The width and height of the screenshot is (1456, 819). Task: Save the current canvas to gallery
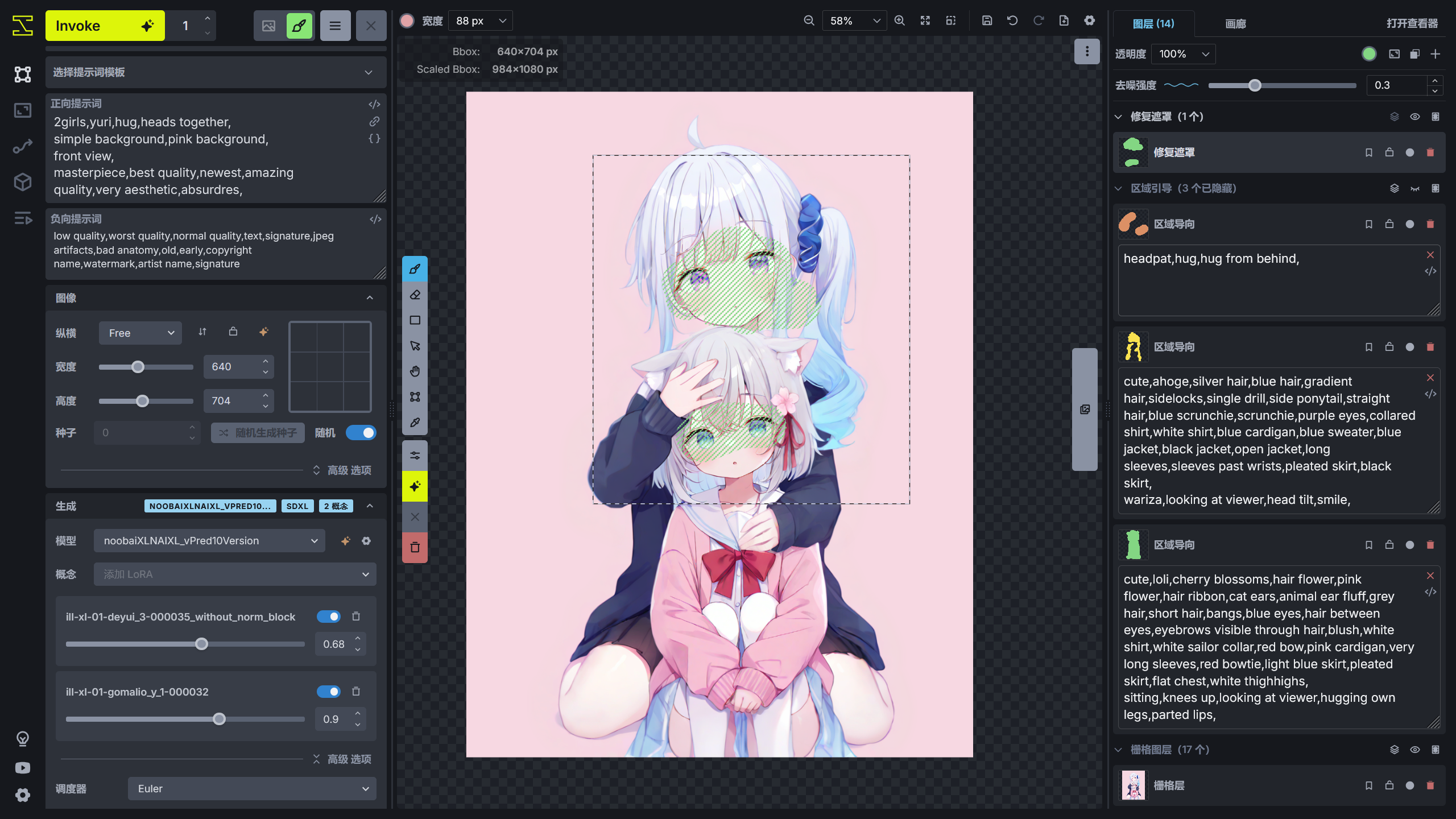point(987,20)
